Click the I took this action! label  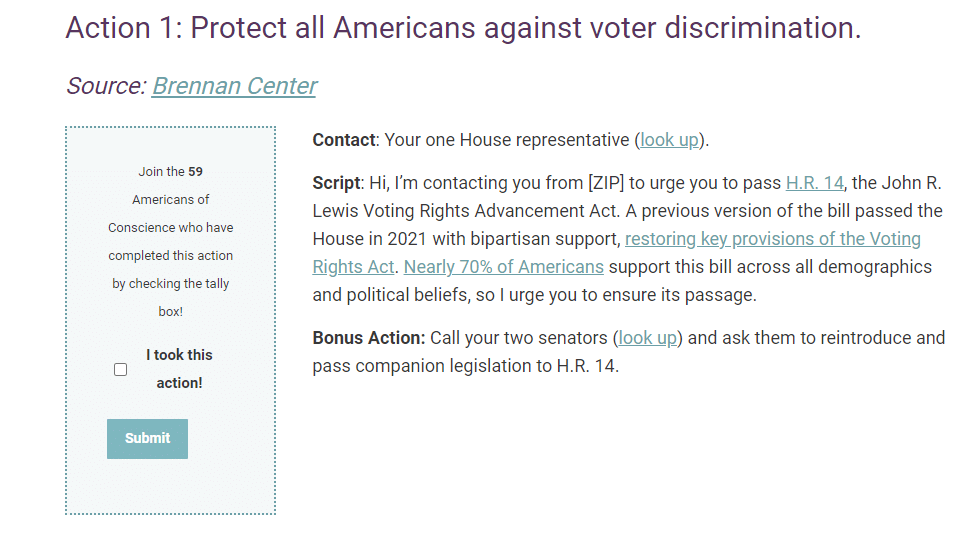[179, 368]
